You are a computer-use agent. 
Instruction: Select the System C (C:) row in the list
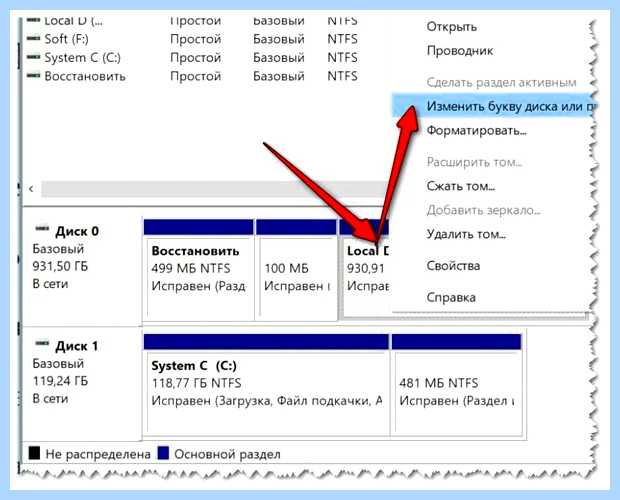(x=192, y=57)
